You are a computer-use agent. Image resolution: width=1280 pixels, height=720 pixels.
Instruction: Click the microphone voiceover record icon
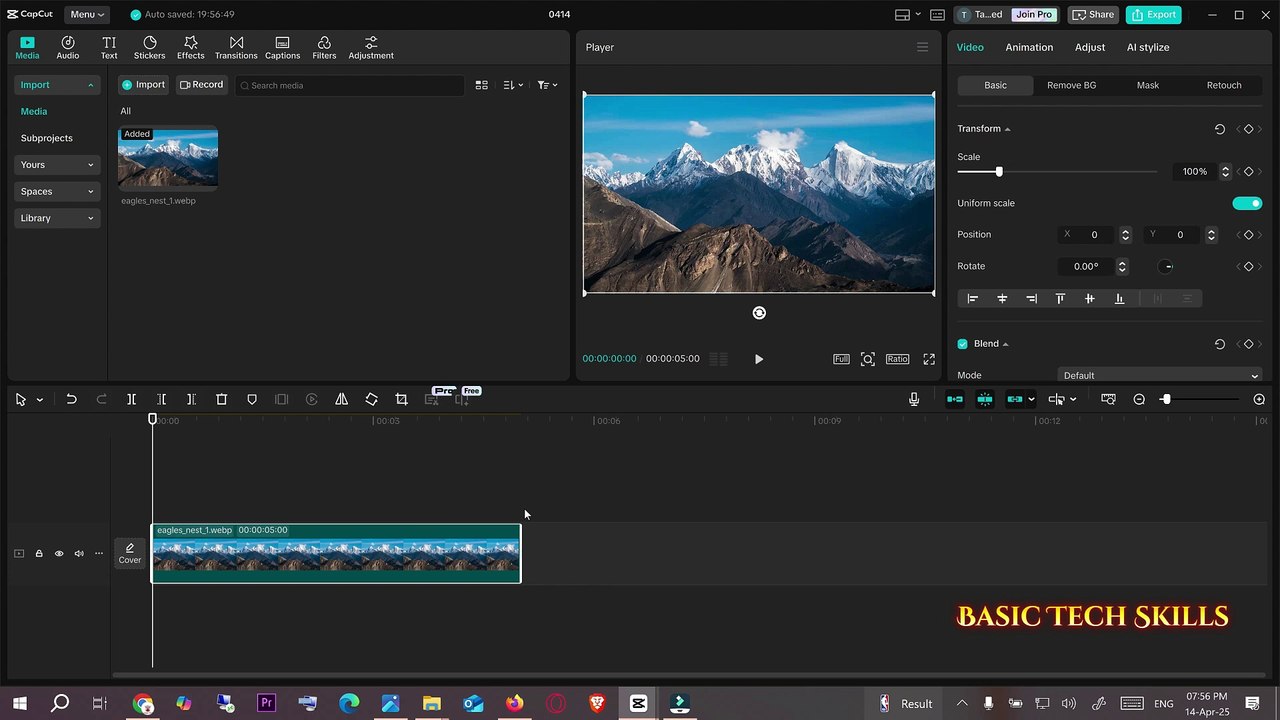point(913,399)
